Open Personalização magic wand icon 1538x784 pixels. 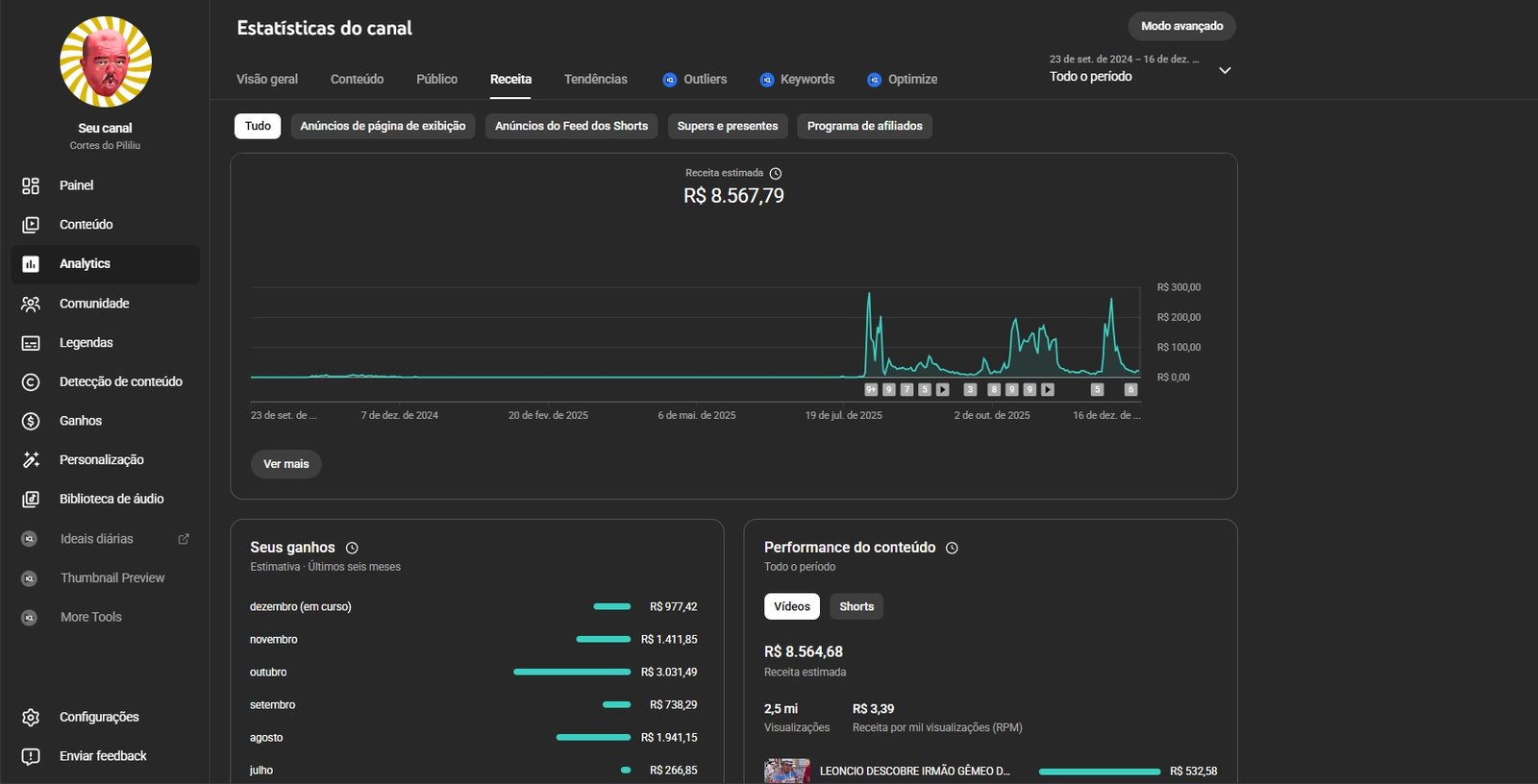click(31, 460)
